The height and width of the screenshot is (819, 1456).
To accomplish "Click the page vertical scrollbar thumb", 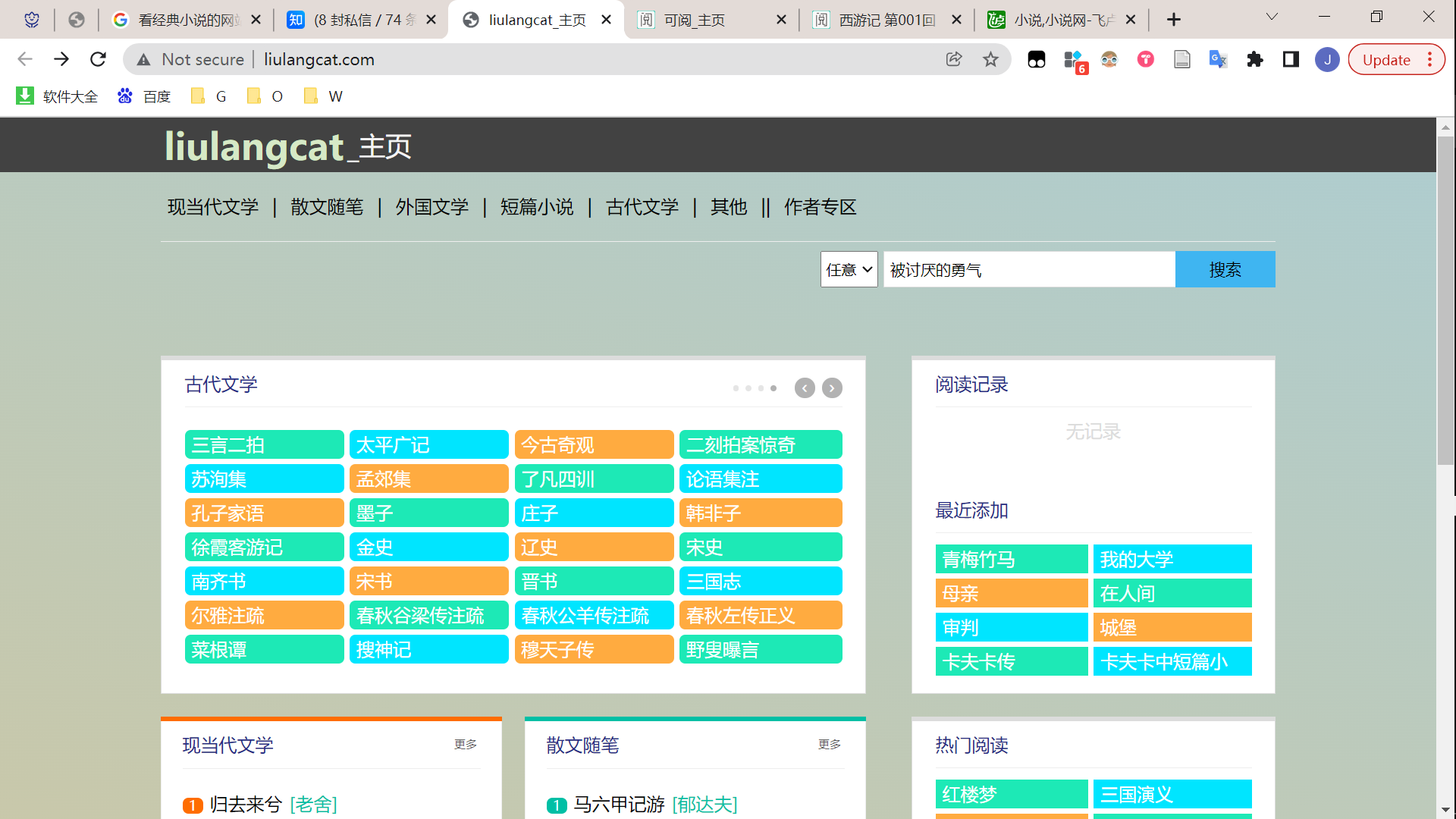I will 1445,300.
